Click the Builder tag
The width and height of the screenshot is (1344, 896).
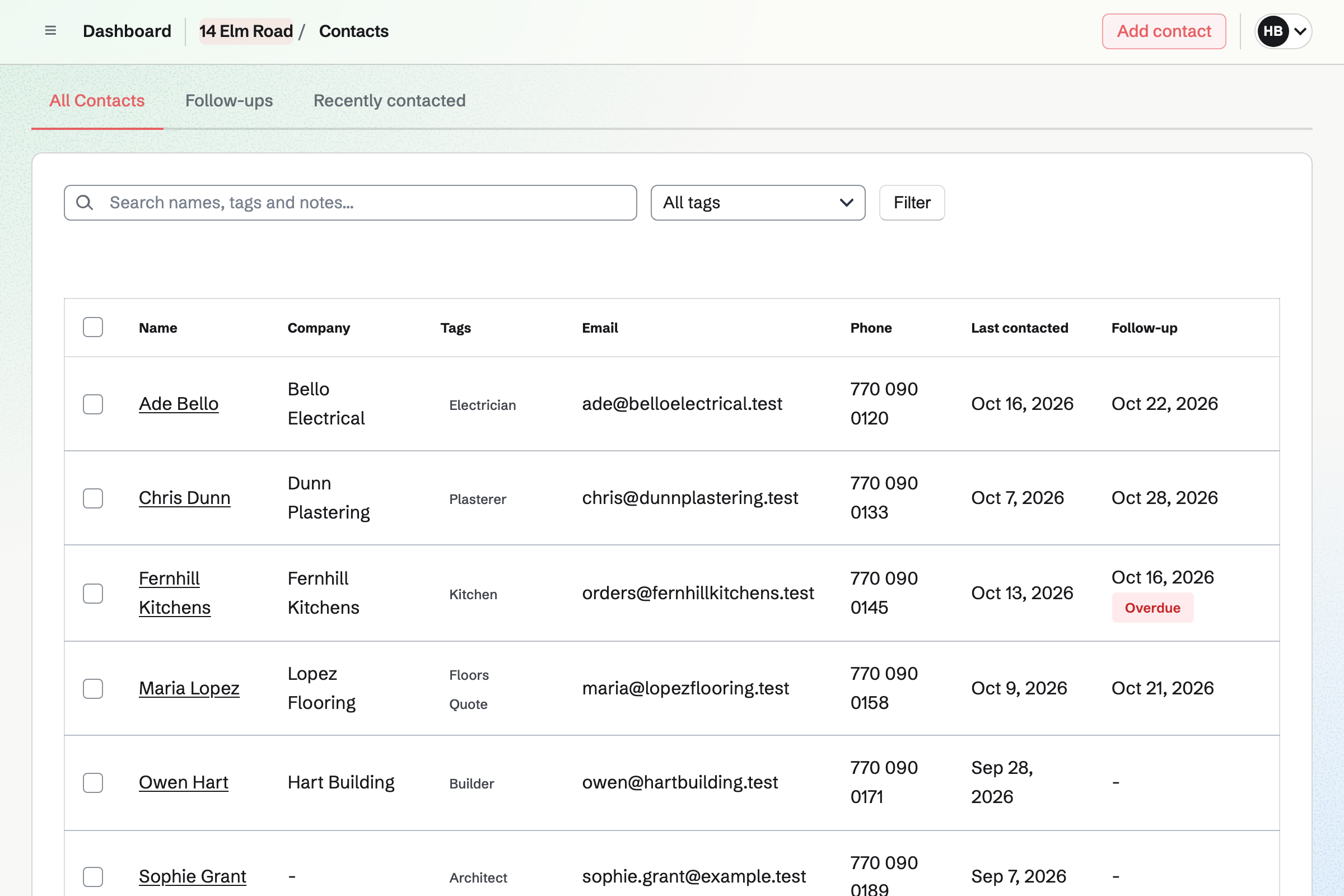pos(472,784)
